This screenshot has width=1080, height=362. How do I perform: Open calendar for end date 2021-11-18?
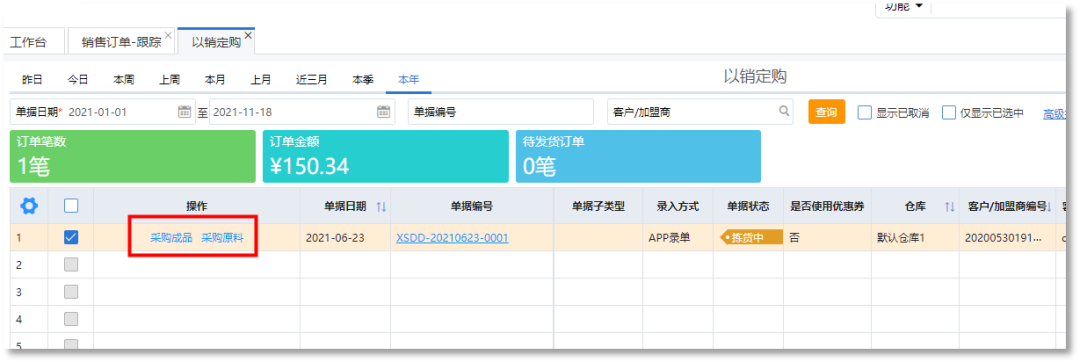click(x=384, y=111)
